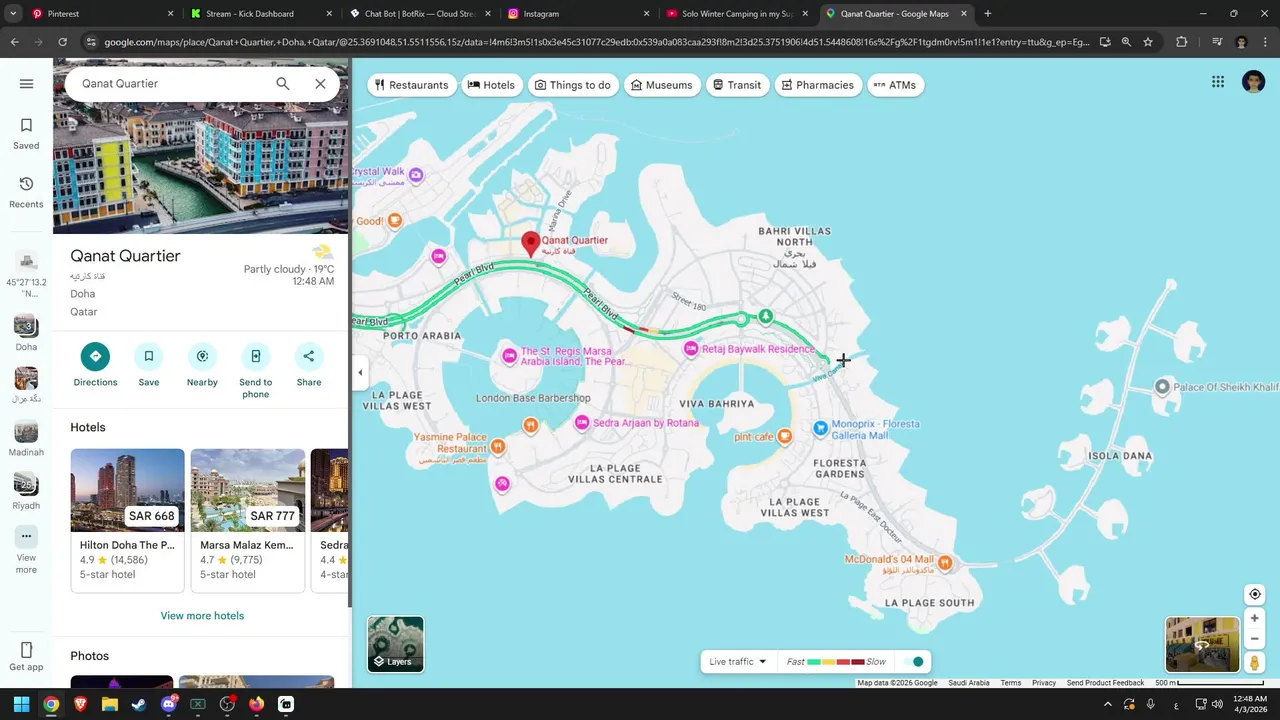Viewport: 1280px width, 720px height.
Task: Open the View more recents button
Action: tap(26, 549)
